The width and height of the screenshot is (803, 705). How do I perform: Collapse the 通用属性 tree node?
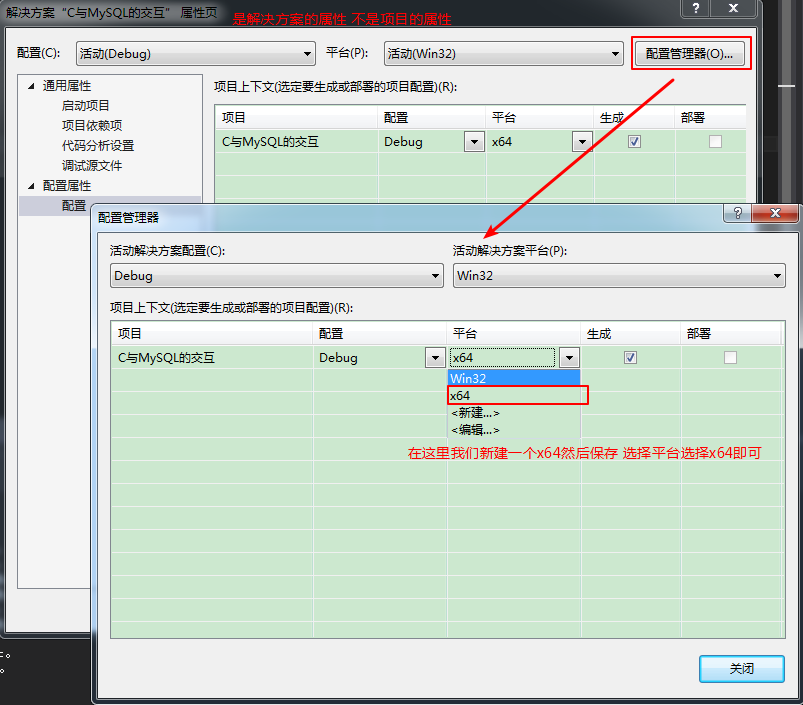(x=30, y=86)
